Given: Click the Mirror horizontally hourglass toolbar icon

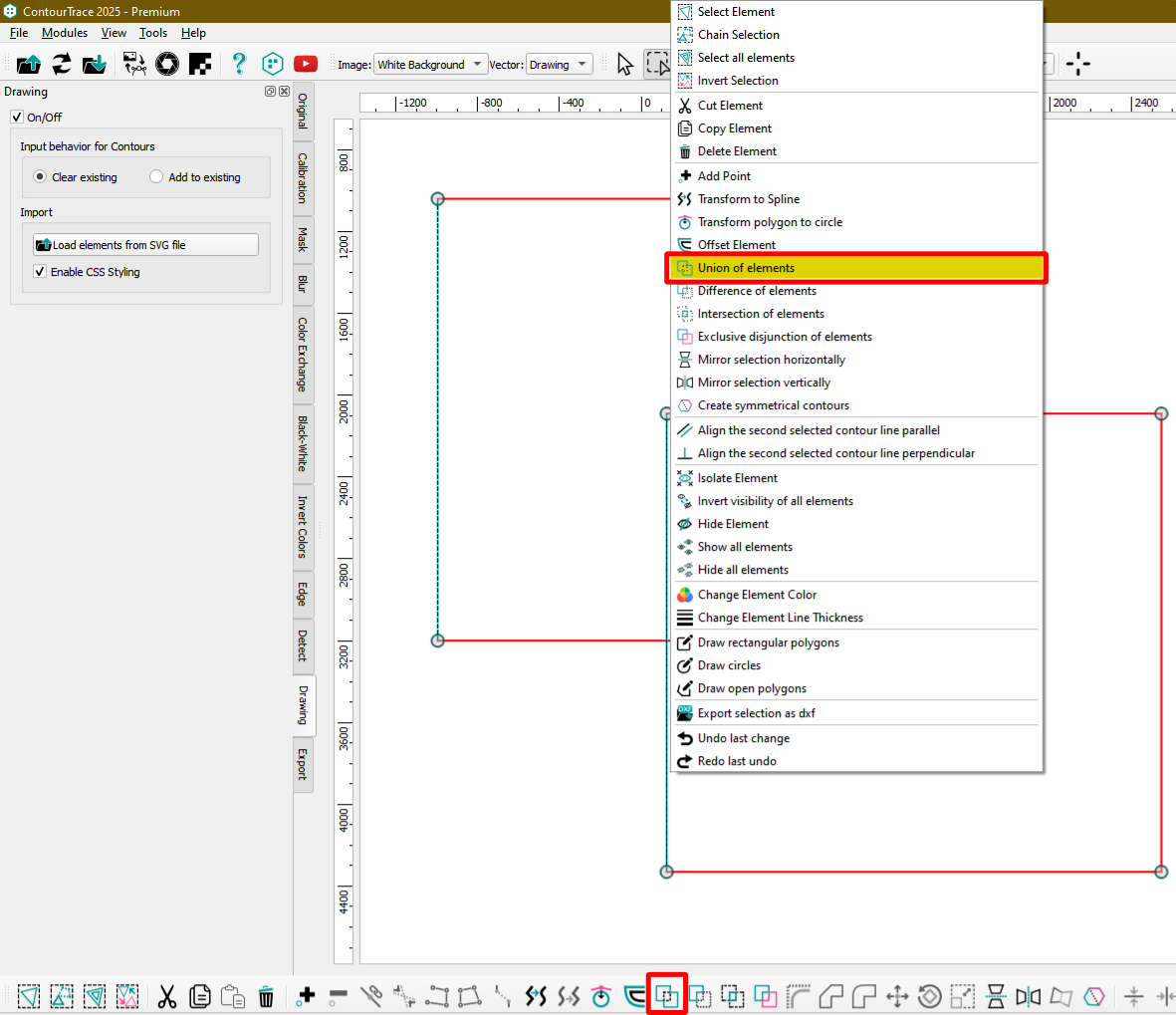Looking at the screenshot, I should point(996,995).
